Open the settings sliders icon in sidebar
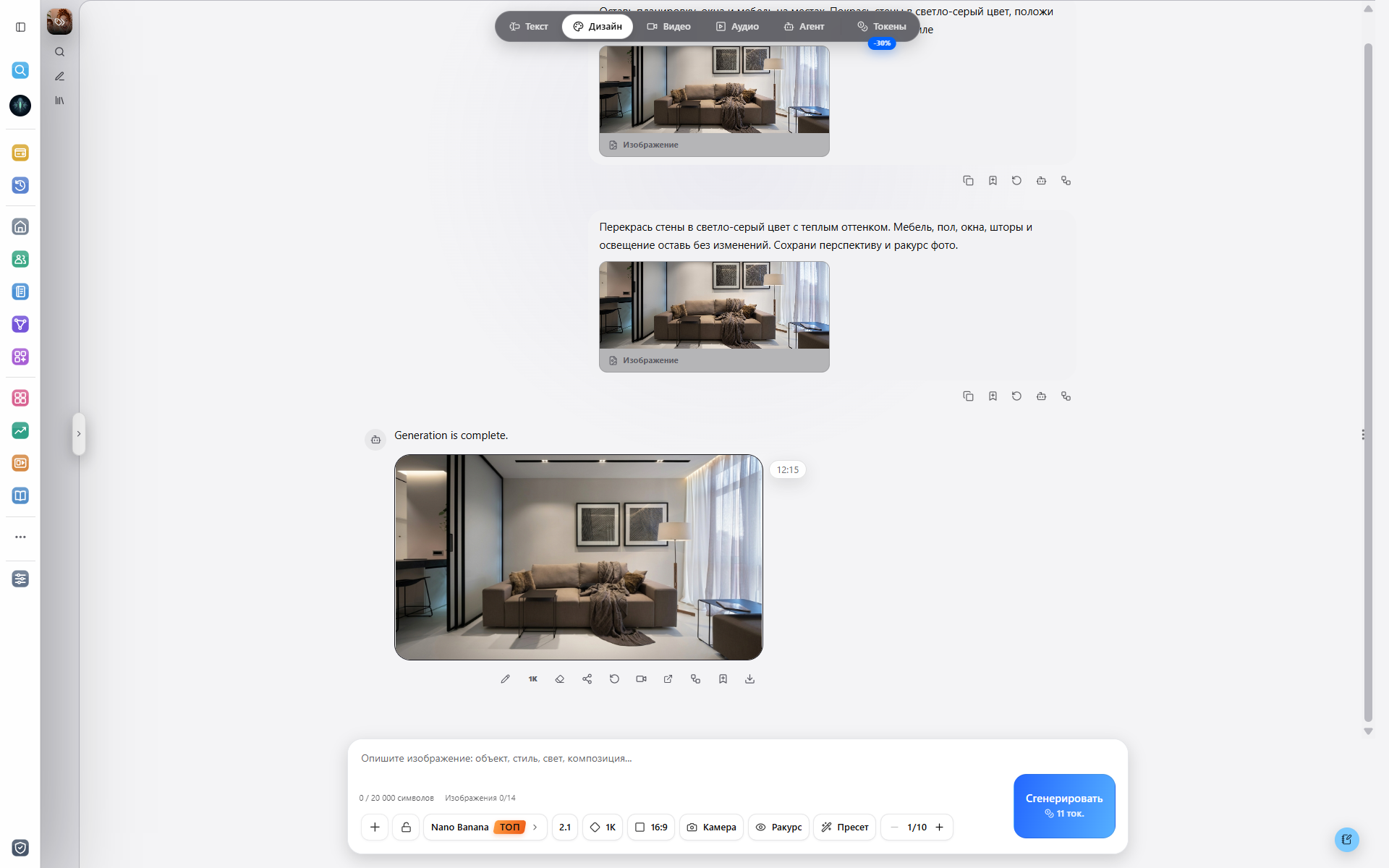The image size is (1389, 868). [20, 579]
